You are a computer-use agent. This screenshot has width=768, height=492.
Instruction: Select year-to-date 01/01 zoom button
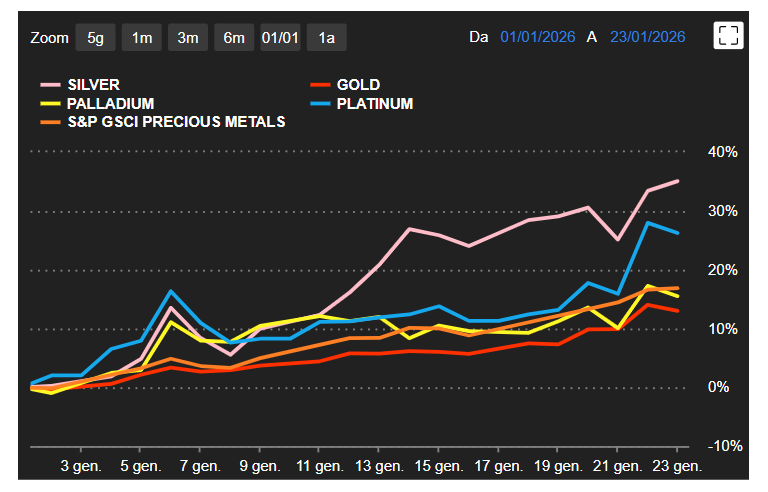coord(280,38)
